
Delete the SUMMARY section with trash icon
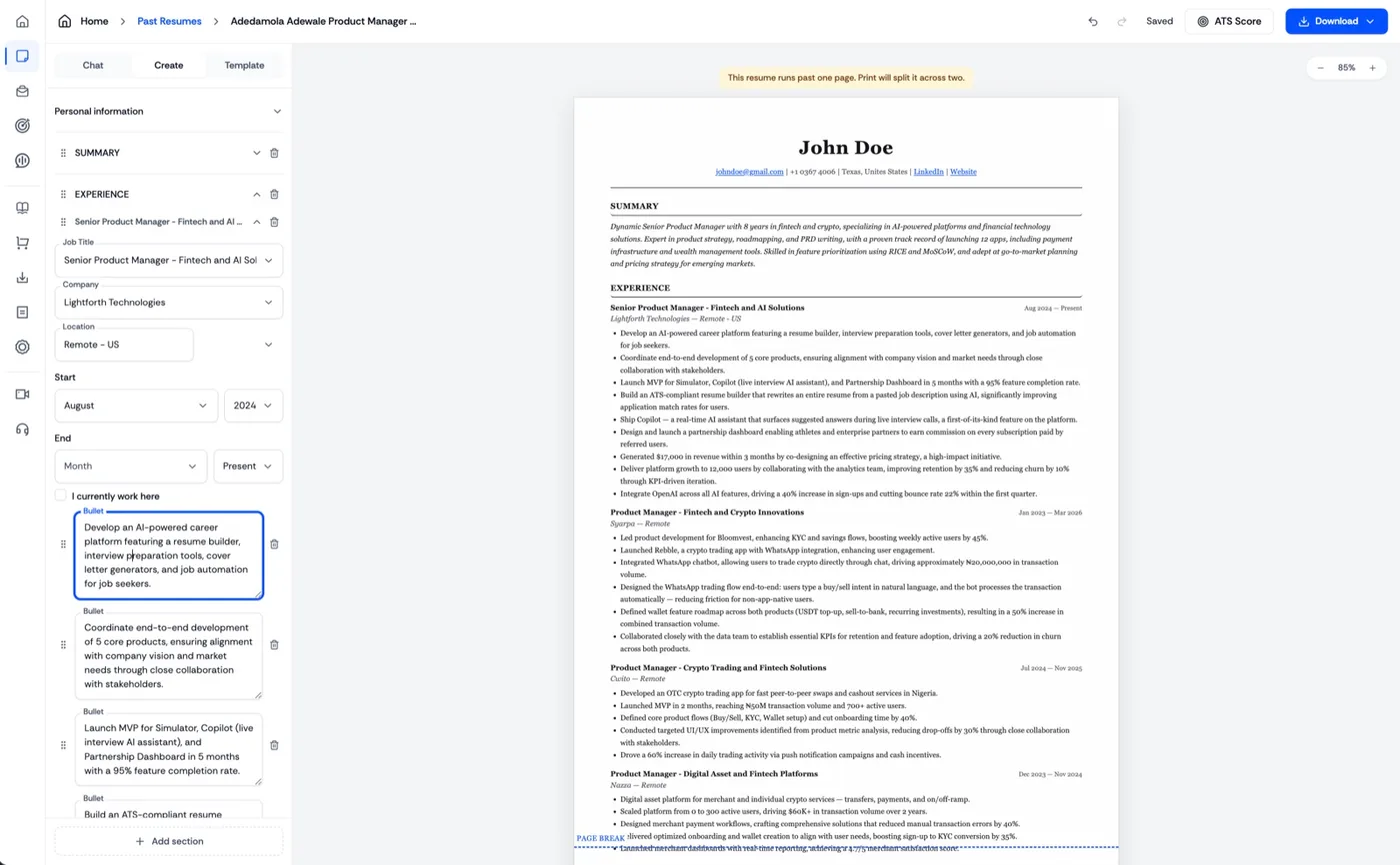tap(274, 153)
